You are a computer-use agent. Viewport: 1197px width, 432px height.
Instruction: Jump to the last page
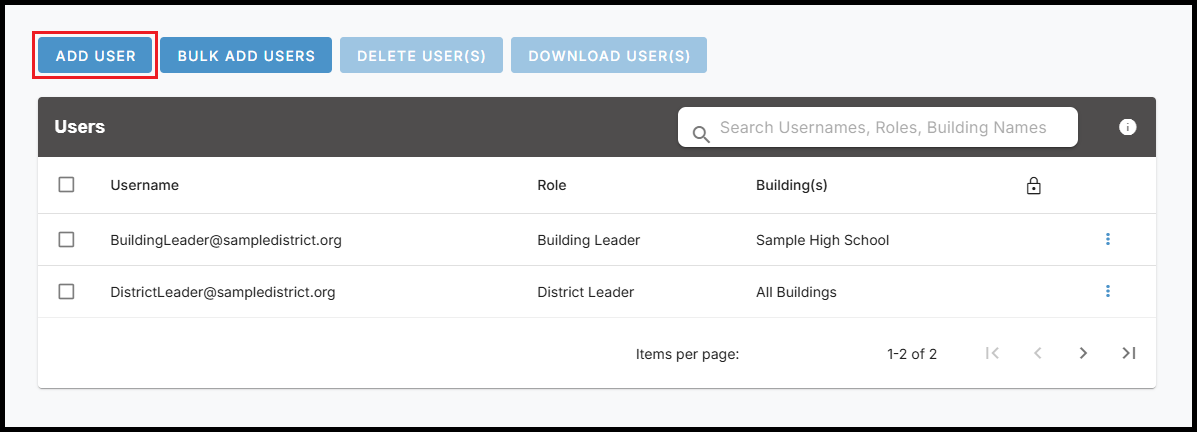(x=1128, y=353)
